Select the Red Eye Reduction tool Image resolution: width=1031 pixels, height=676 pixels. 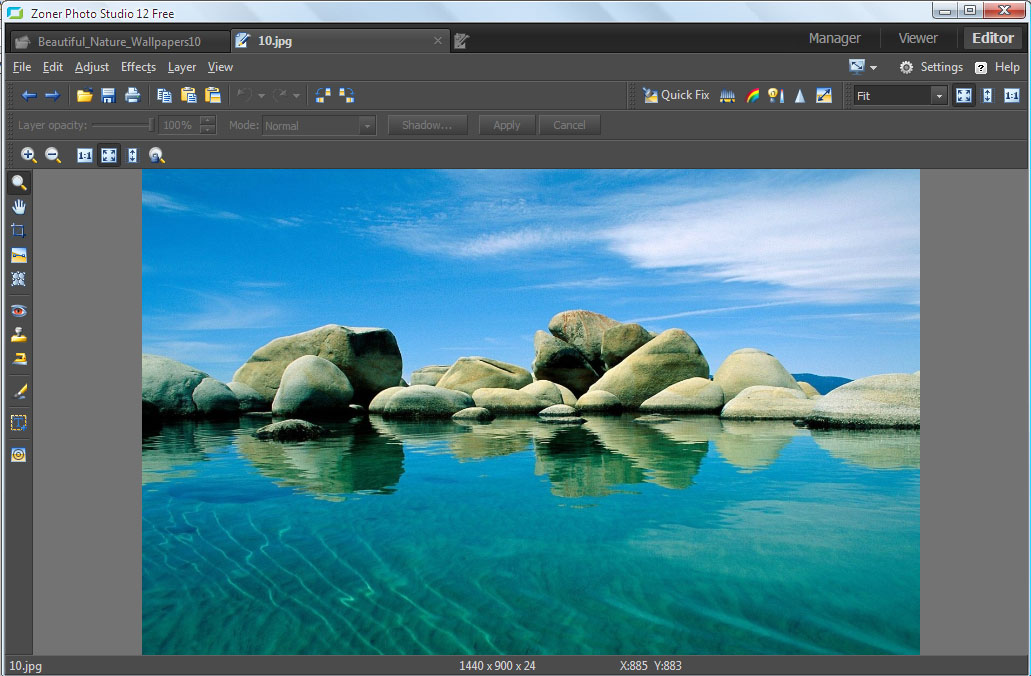18,310
